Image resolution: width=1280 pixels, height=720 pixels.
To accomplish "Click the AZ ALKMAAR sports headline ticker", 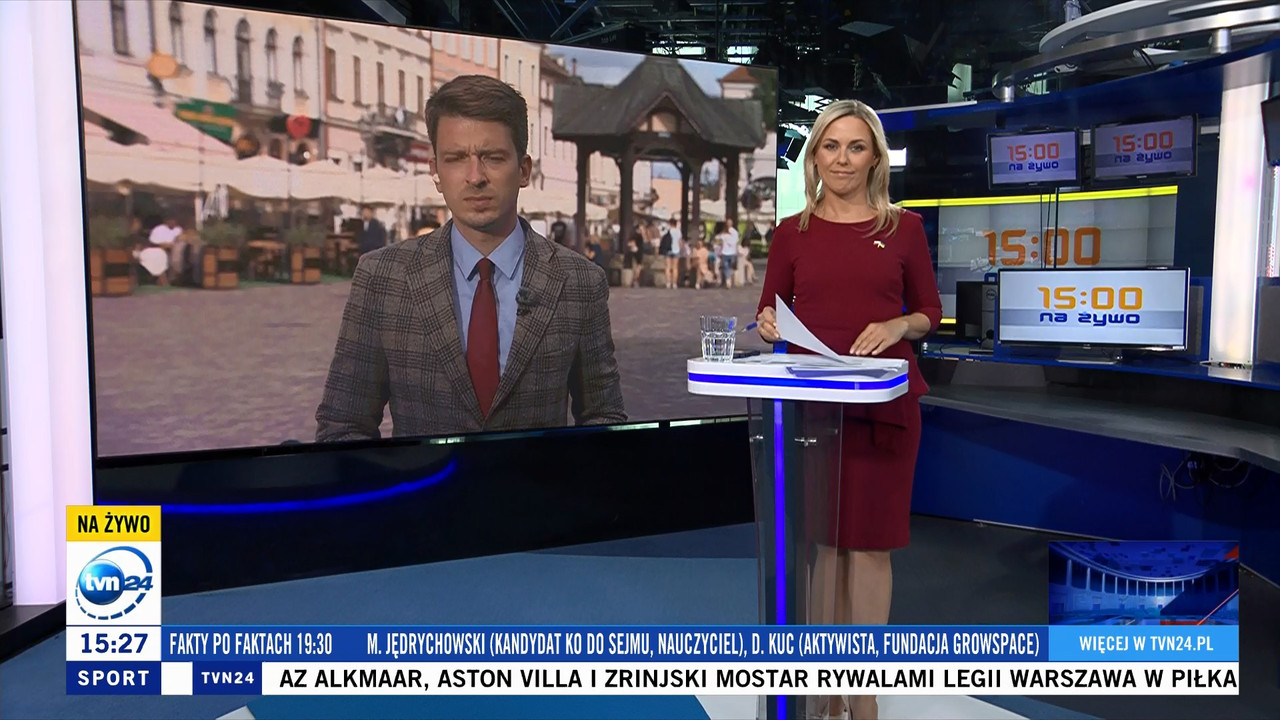I will (x=750, y=678).
